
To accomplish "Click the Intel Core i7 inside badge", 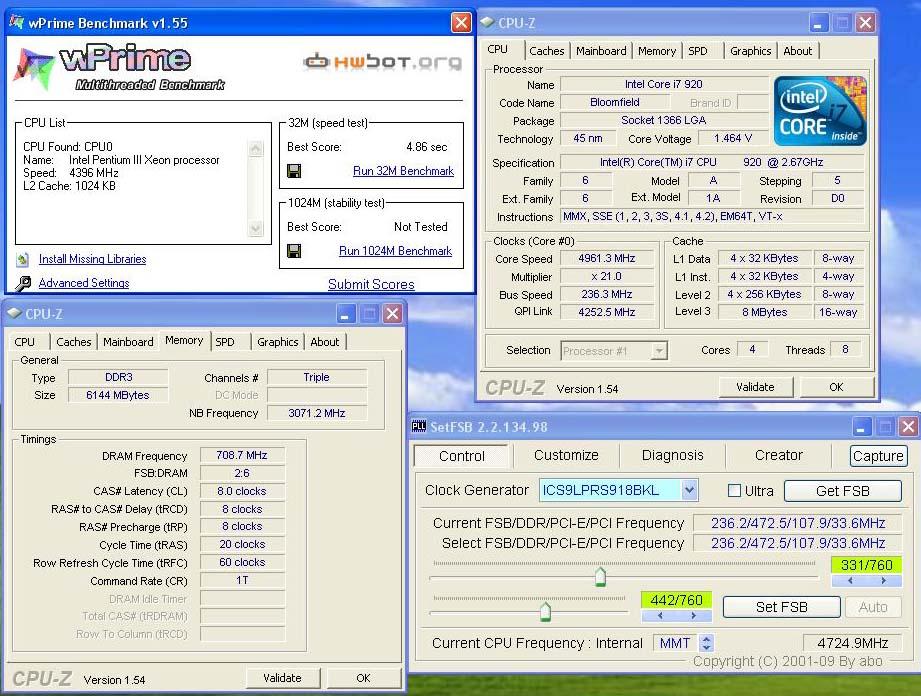I will coord(820,111).
